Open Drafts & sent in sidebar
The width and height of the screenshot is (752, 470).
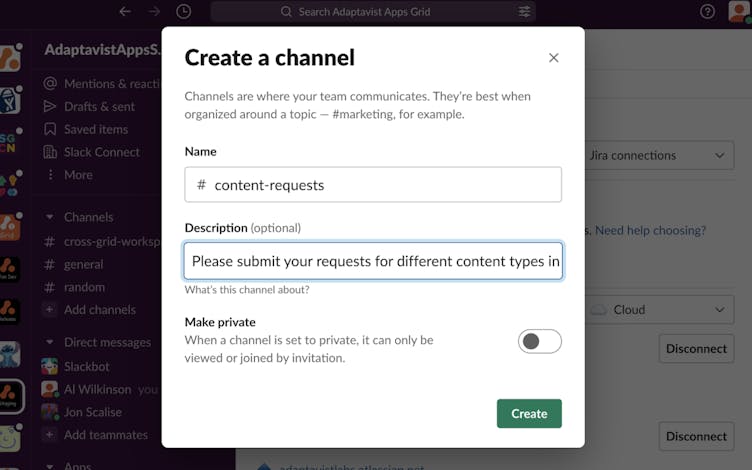coord(89,106)
